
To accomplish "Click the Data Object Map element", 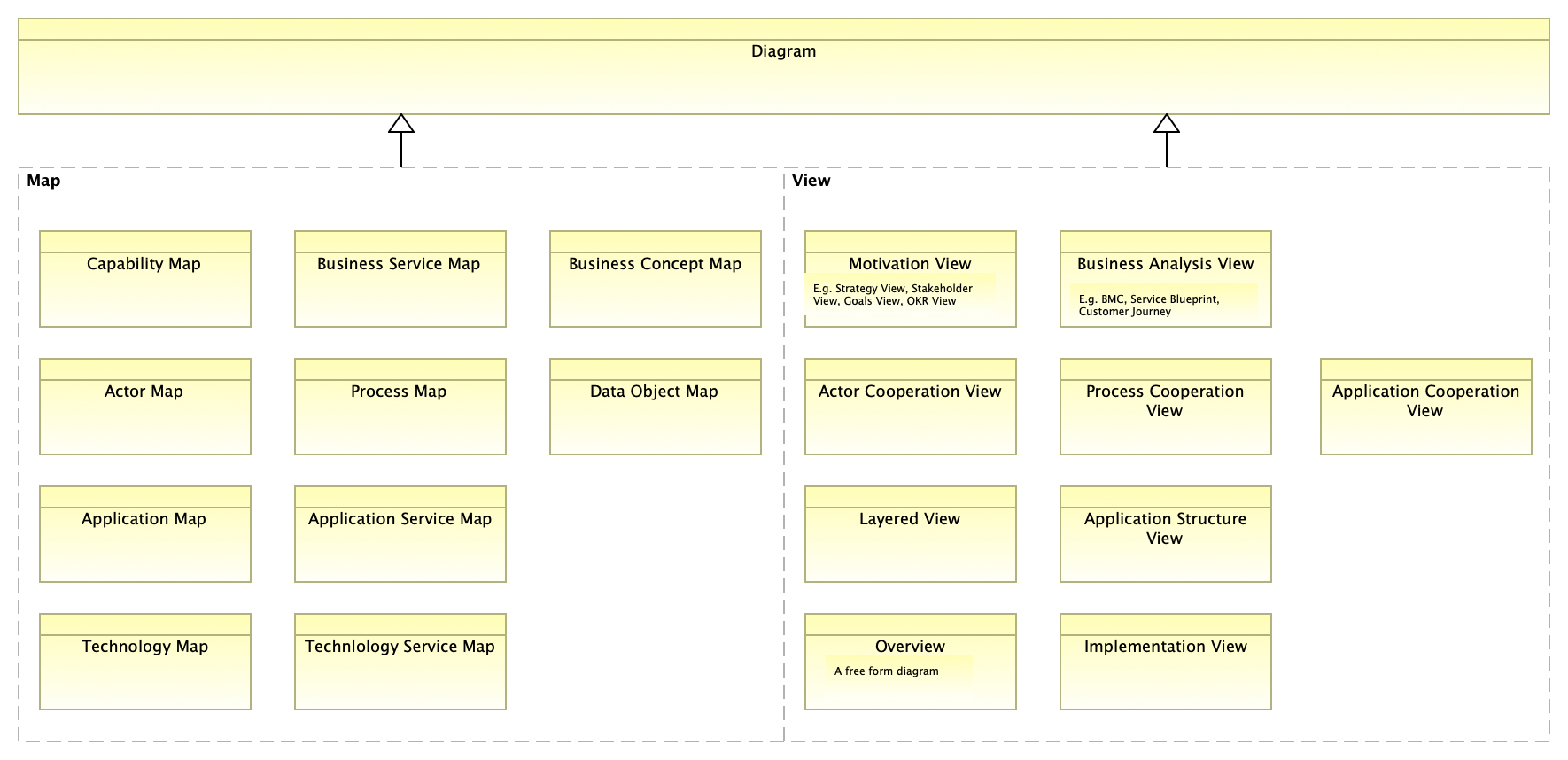I will tap(656, 407).
